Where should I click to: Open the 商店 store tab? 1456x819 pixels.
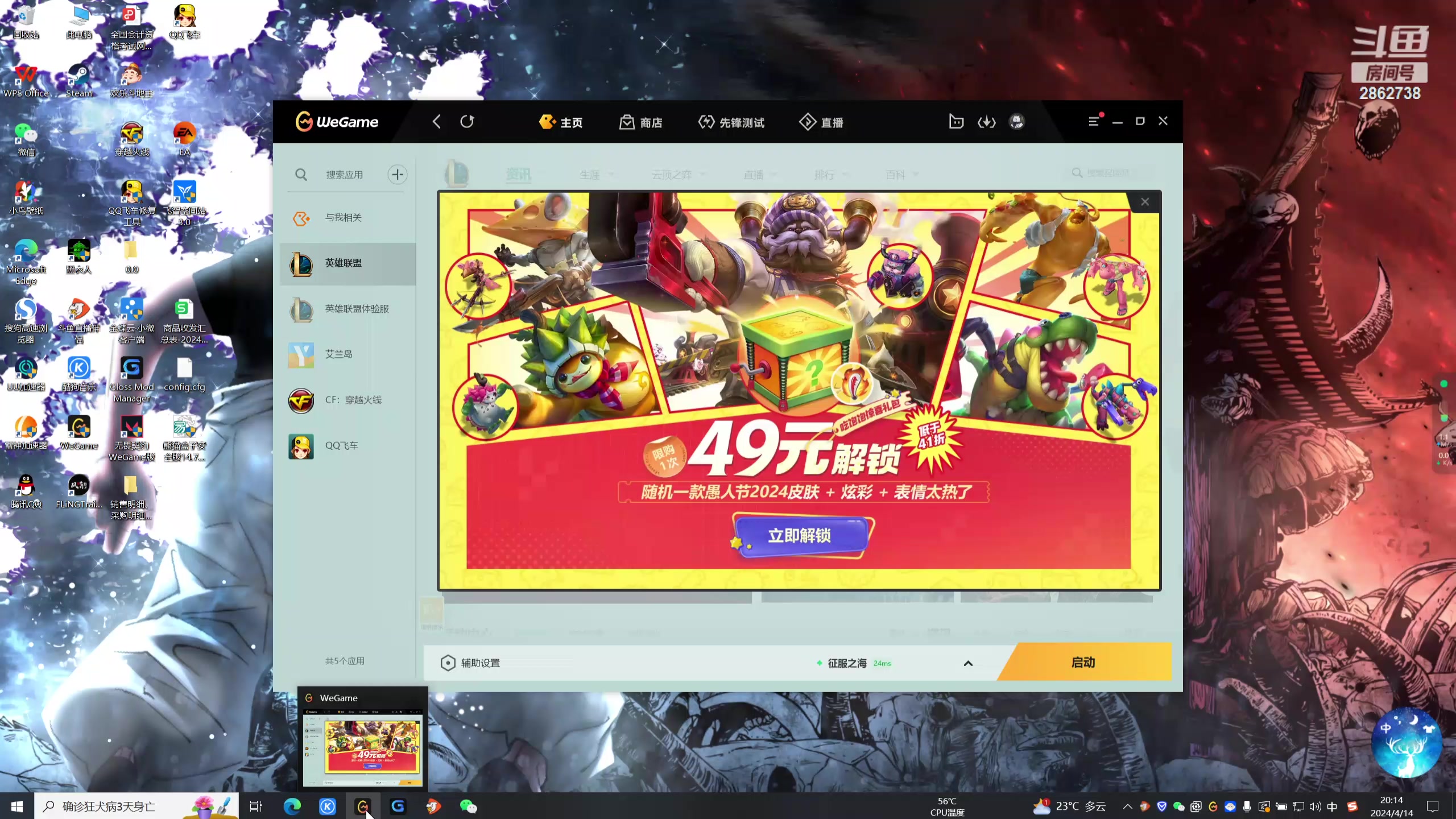point(641,122)
